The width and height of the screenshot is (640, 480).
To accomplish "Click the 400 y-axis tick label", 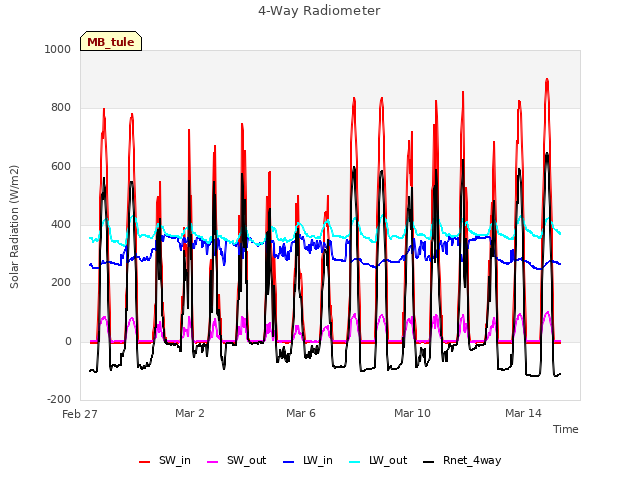I will pos(61,224).
